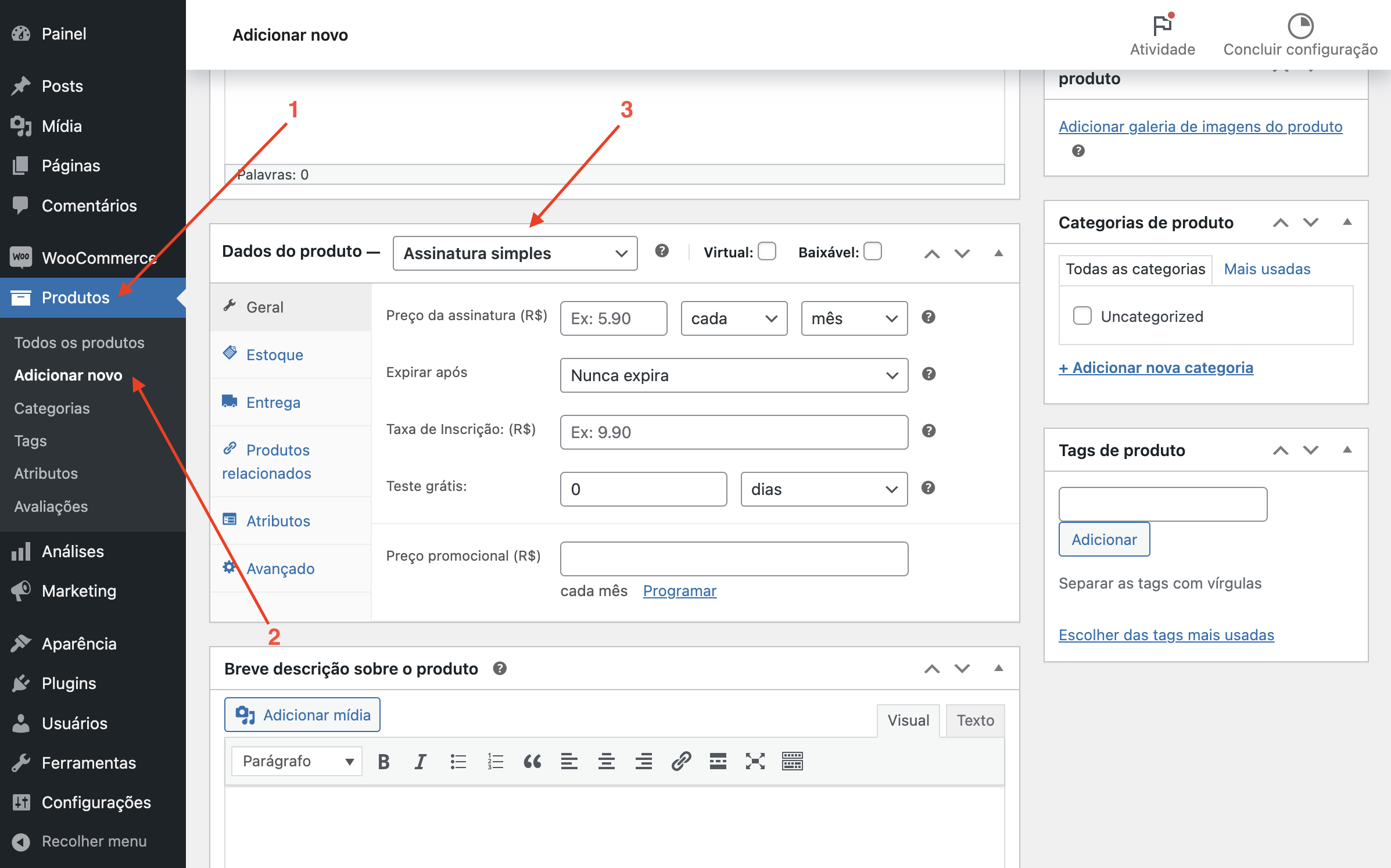The height and width of the screenshot is (868, 1391).
Task: Click the Preço da assinatura input field
Action: click(613, 318)
